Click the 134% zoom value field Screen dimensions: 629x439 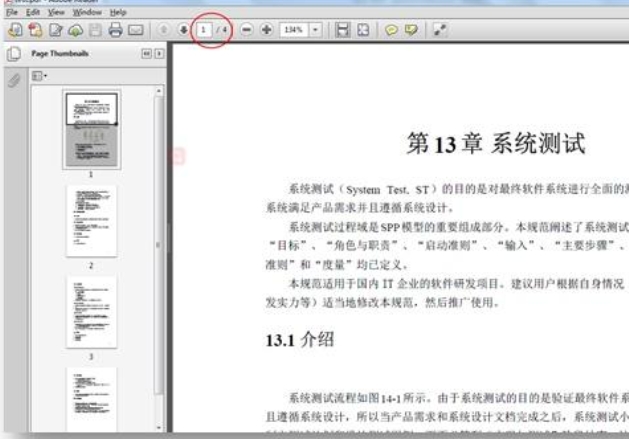294,30
